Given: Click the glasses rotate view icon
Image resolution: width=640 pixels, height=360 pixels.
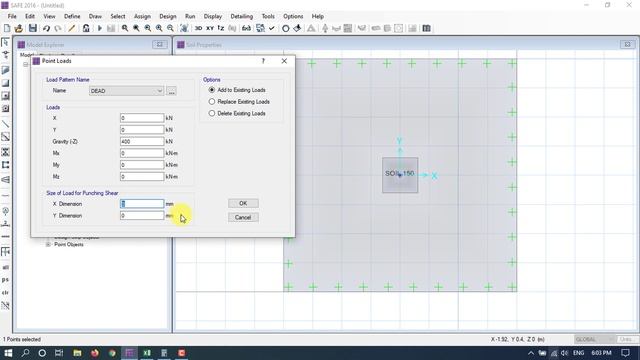Looking at the screenshot, I should tap(247, 28).
